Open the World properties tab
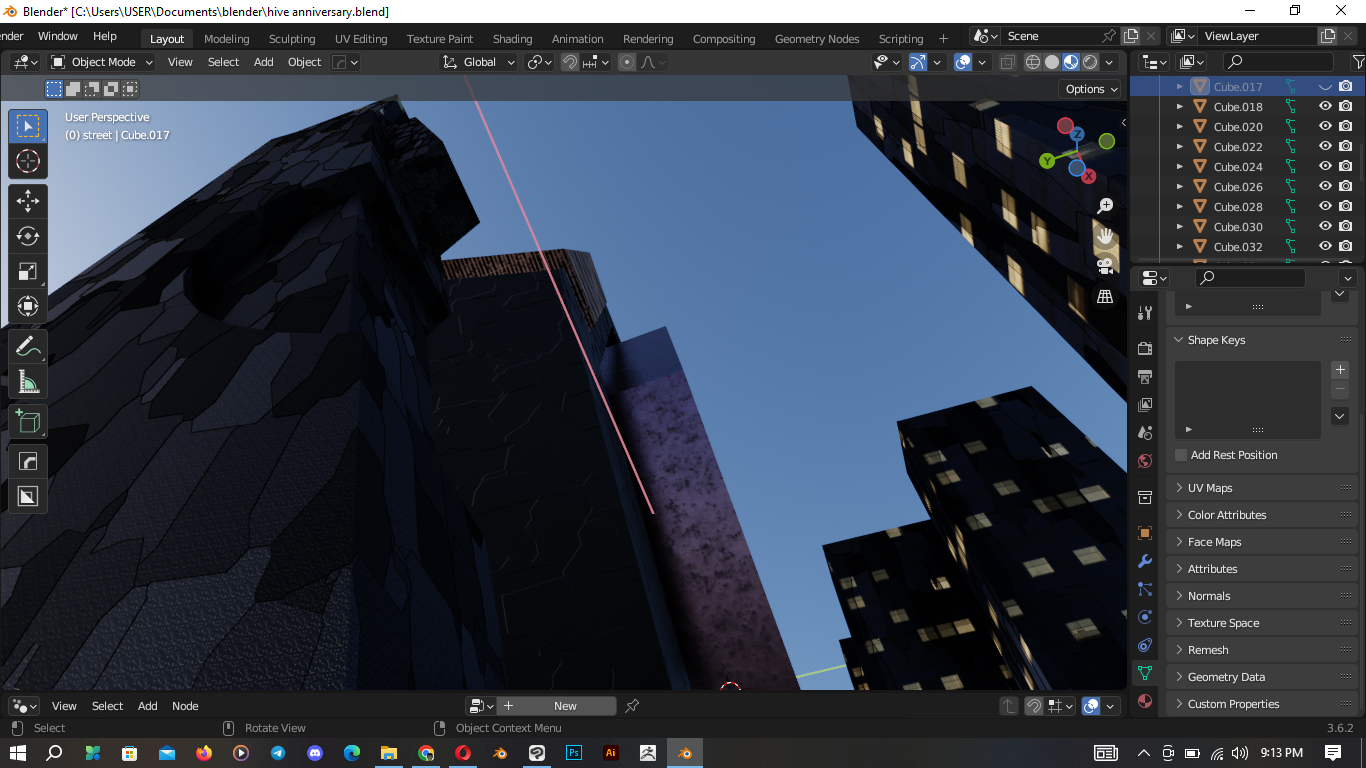The height and width of the screenshot is (768, 1366). tap(1145, 461)
